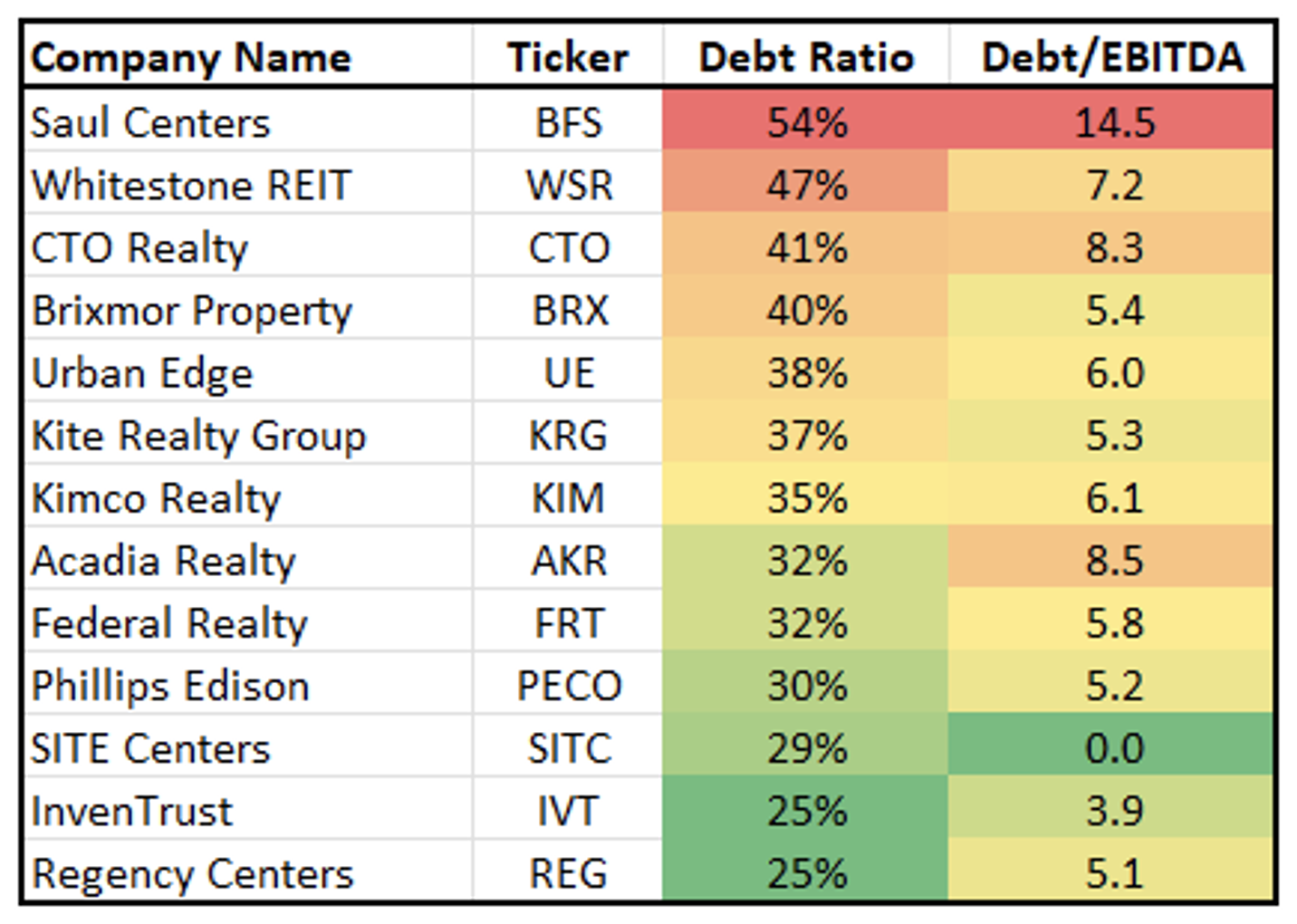Click the Debt Ratio column header
Image resolution: width=1297 pixels, height=924 pixels.
pos(806,58)
